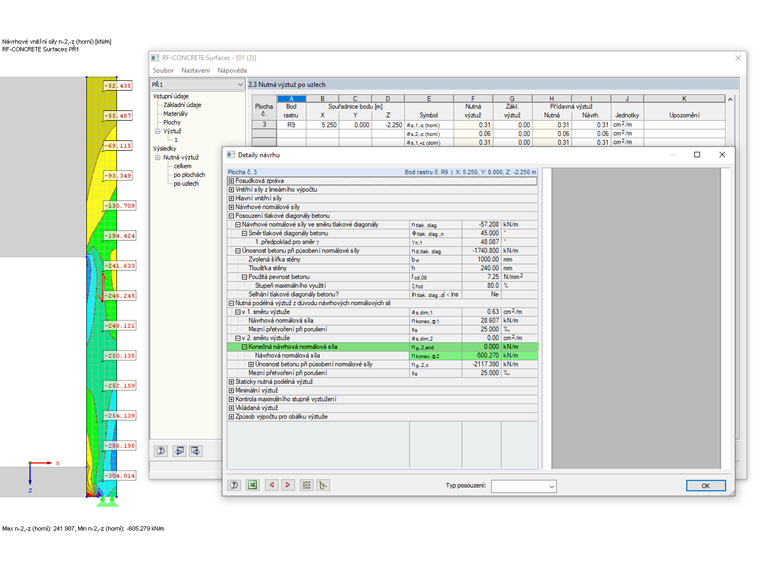Click the help icon in RF-CONCRETE Surfaces window
The width and height of the screenshot is (760, 570).
click(x=161, y=451)
